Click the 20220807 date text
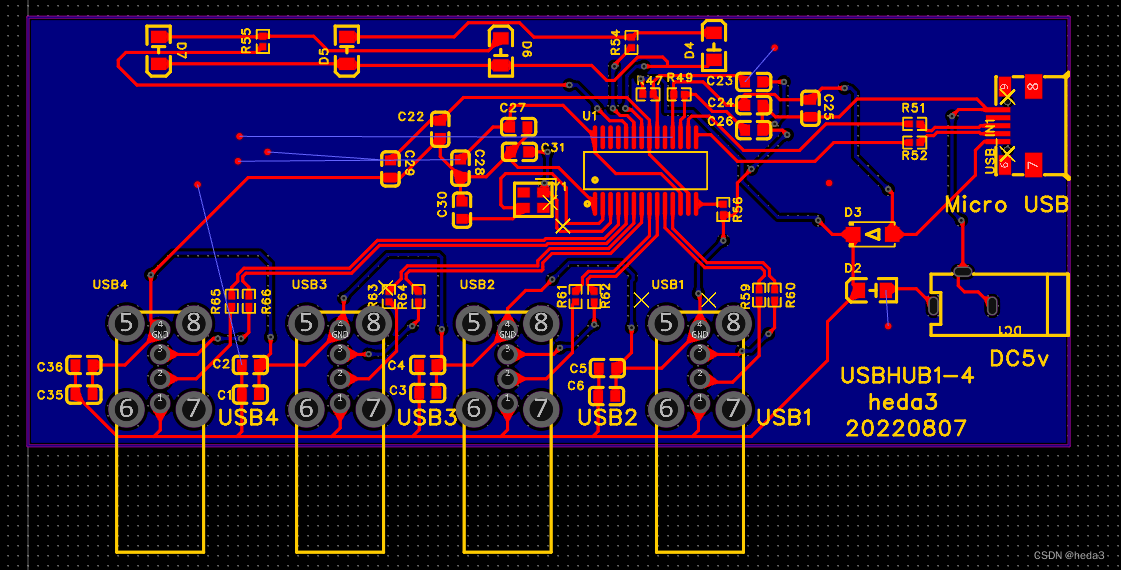 pos(906,428)
